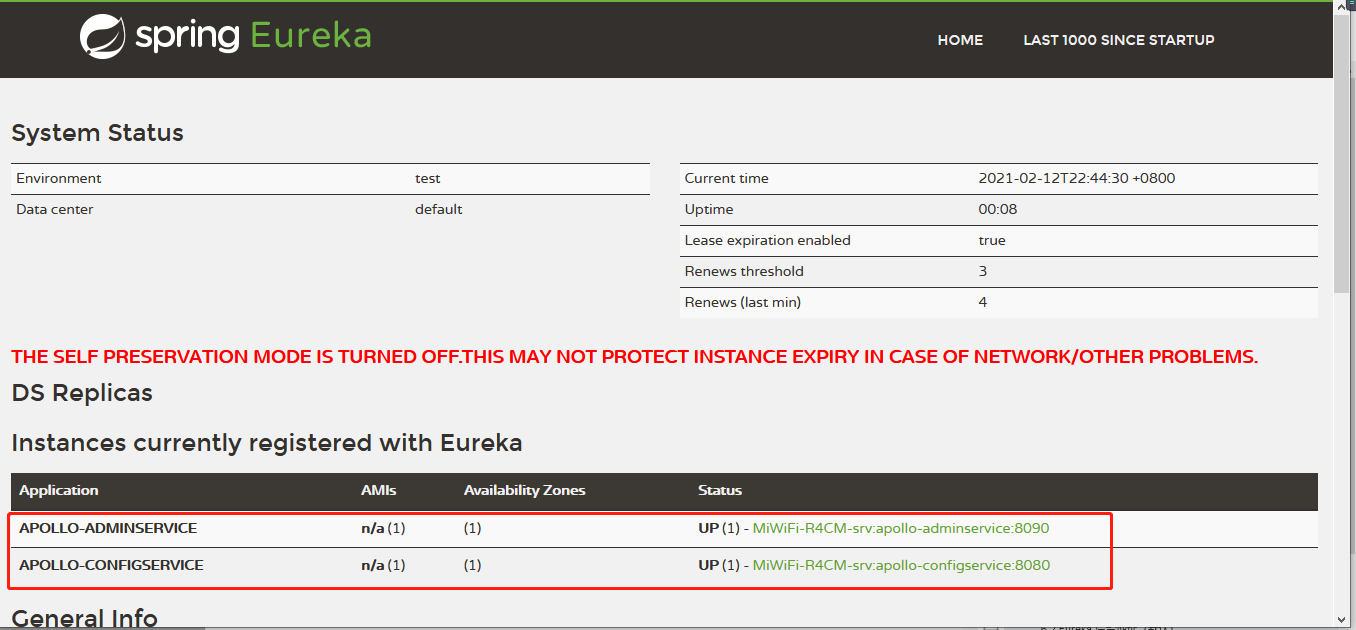The width and height of the screenshot is (1356, 630).
Task: Click the Application column header
Action: click(59, 490)
